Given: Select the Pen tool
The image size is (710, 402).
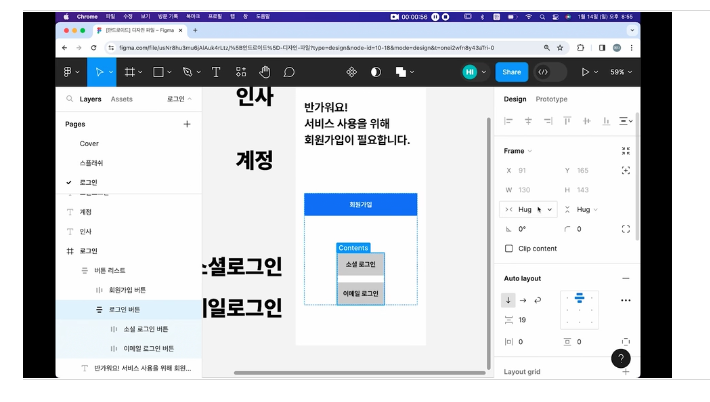Looking at the screenshot, I should (187, 72).
